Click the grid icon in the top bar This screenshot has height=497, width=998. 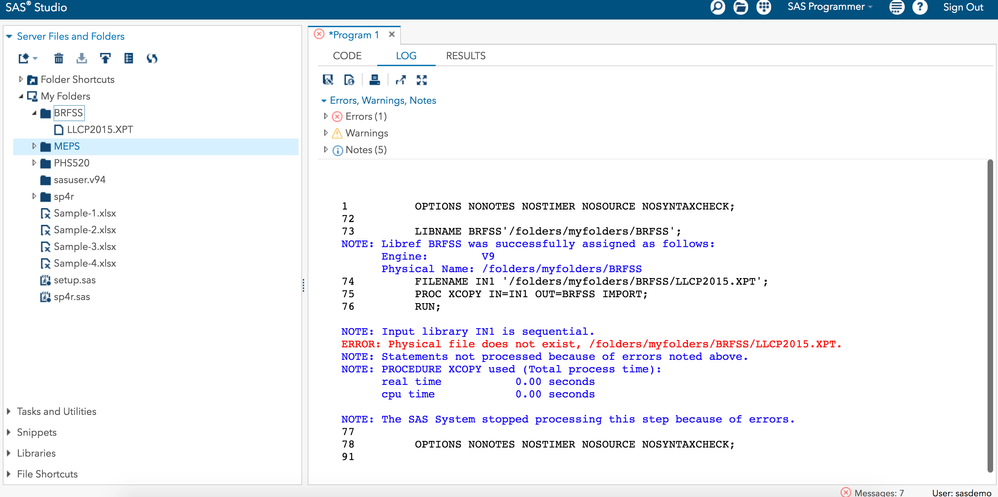[764, 8]
